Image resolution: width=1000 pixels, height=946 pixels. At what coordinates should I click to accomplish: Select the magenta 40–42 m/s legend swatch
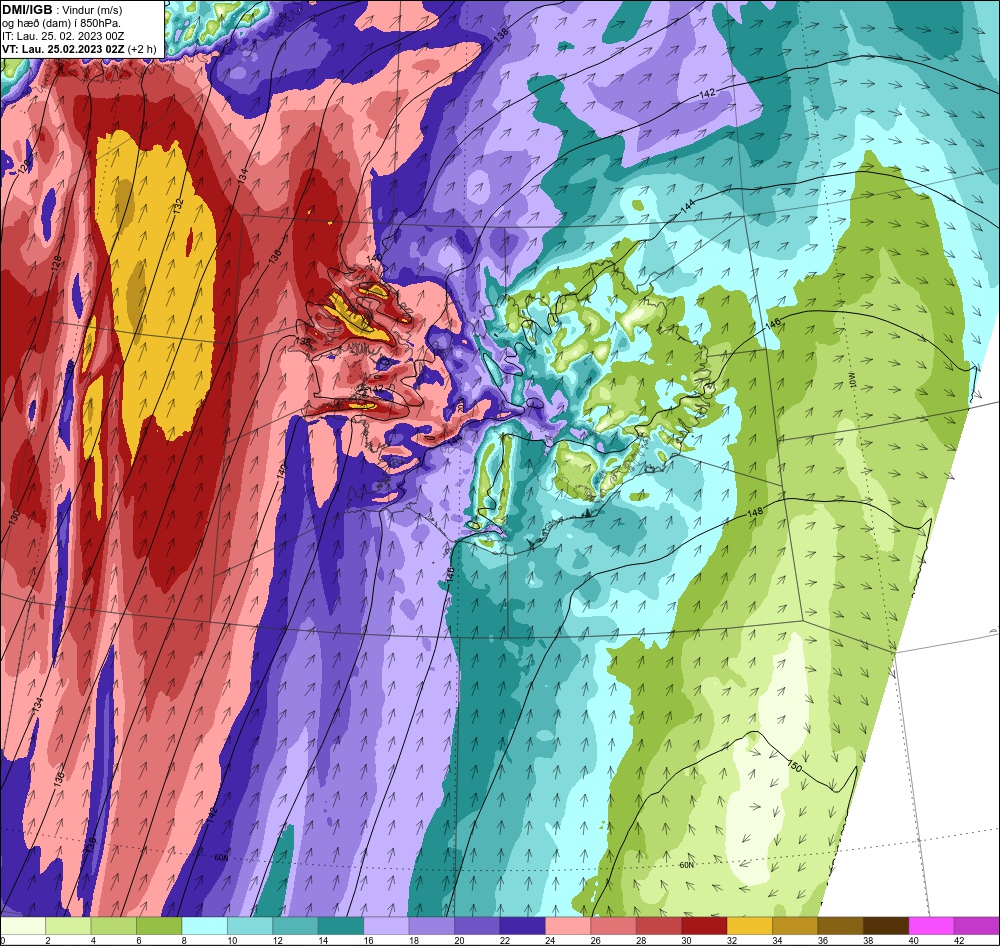tap(931, 926)
